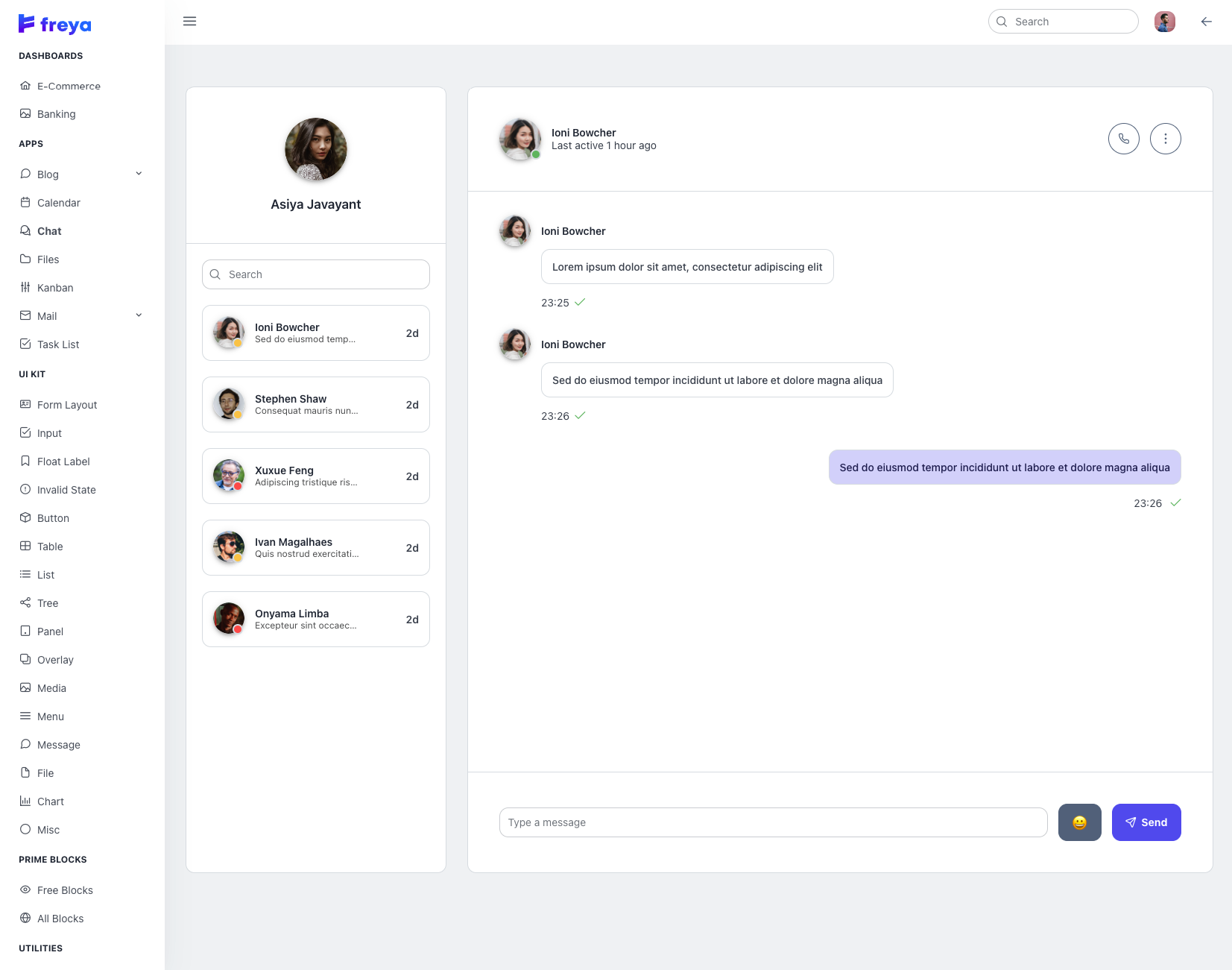This screenshot has width=1232, height=970.
Task: Open the Calendar menu item
Action: click(x=58, y=203)
